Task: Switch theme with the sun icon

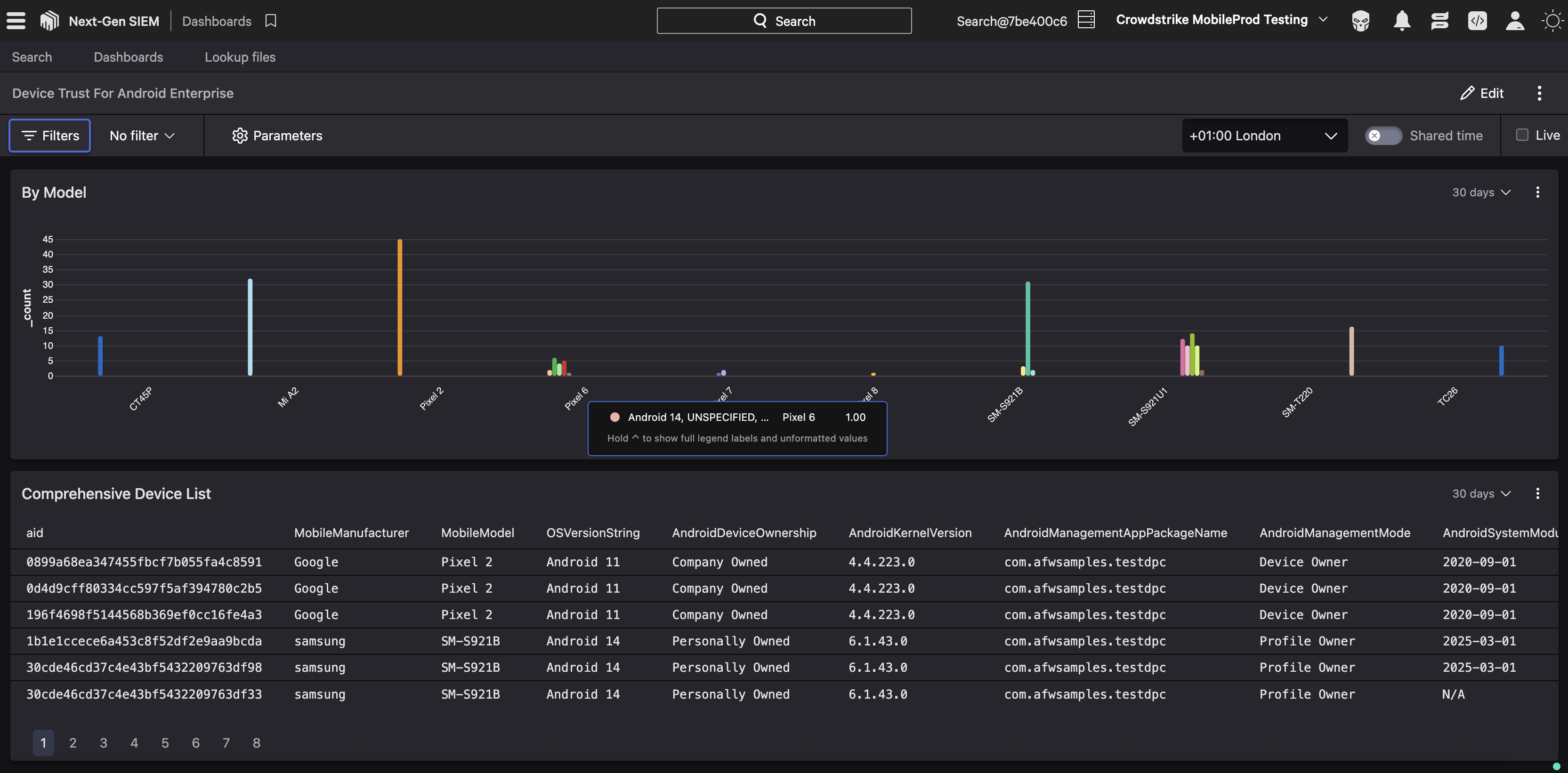Action: pyautogui.click(x=1552, y=21)
